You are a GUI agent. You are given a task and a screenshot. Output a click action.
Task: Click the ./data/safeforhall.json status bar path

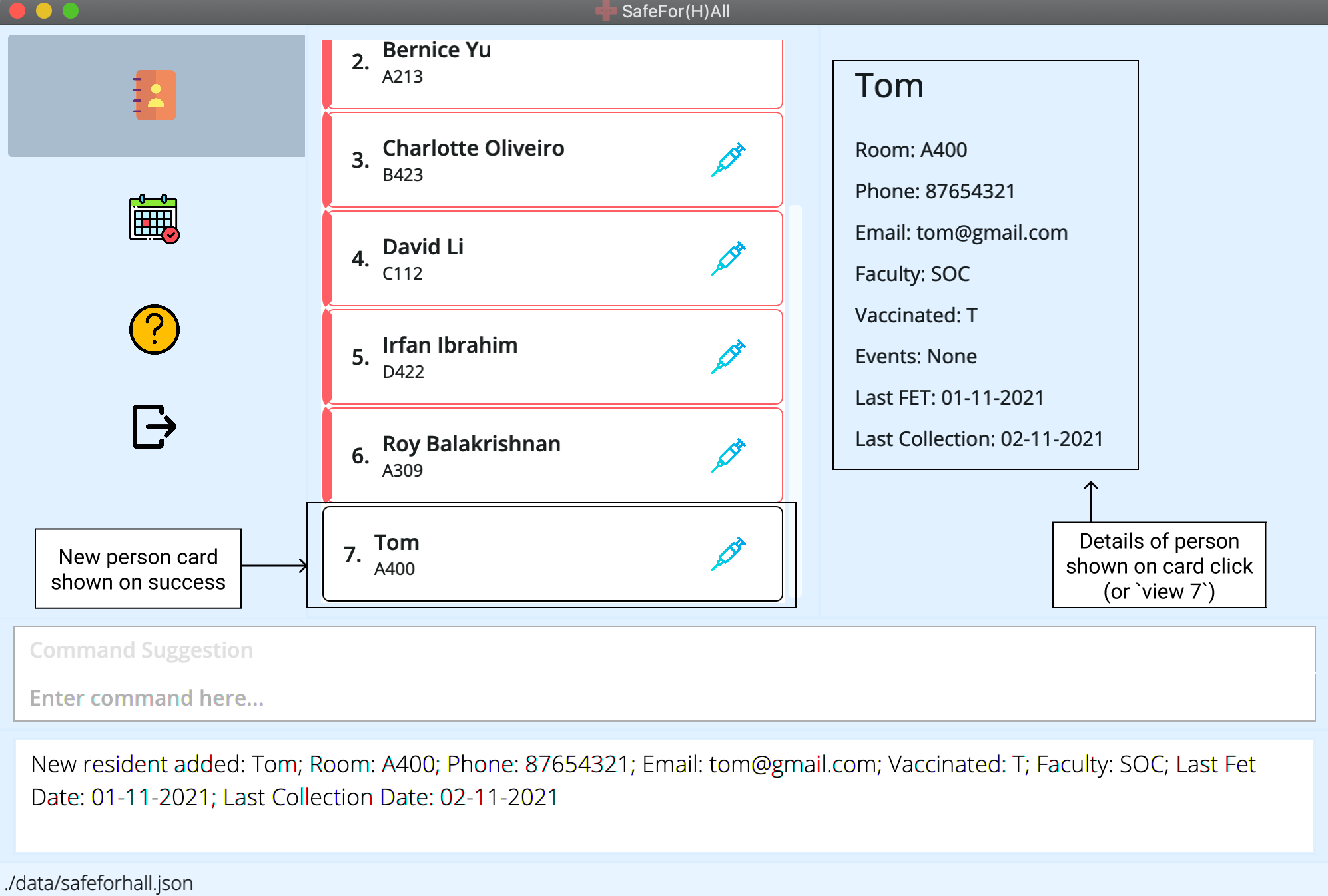tap(99, 883)
